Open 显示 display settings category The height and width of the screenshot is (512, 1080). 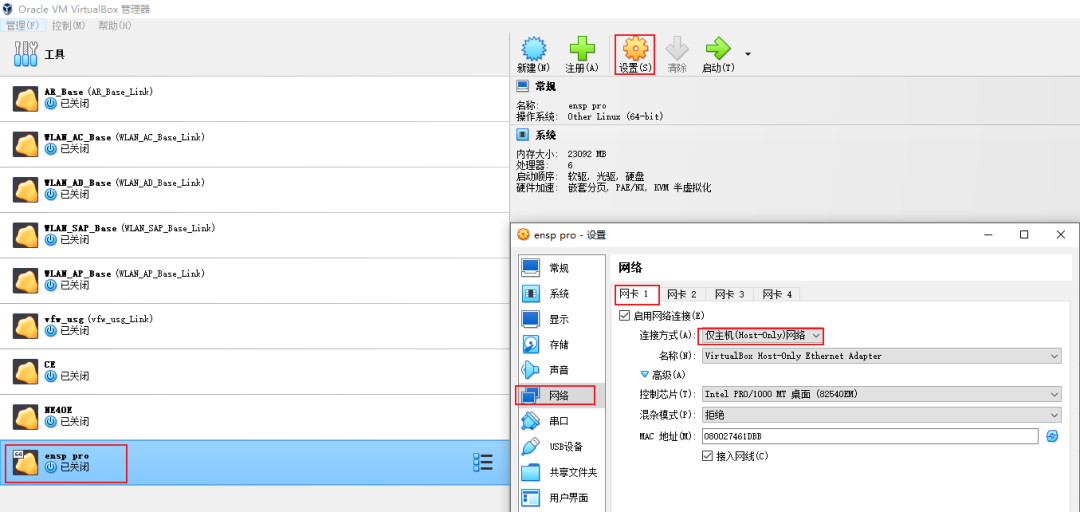(x=559, y=319)
